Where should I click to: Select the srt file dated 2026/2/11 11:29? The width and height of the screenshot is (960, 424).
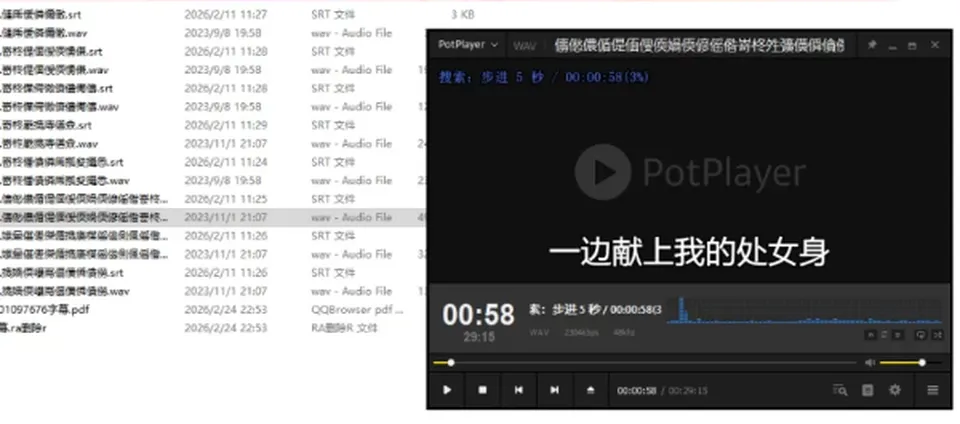pos(46,125)
